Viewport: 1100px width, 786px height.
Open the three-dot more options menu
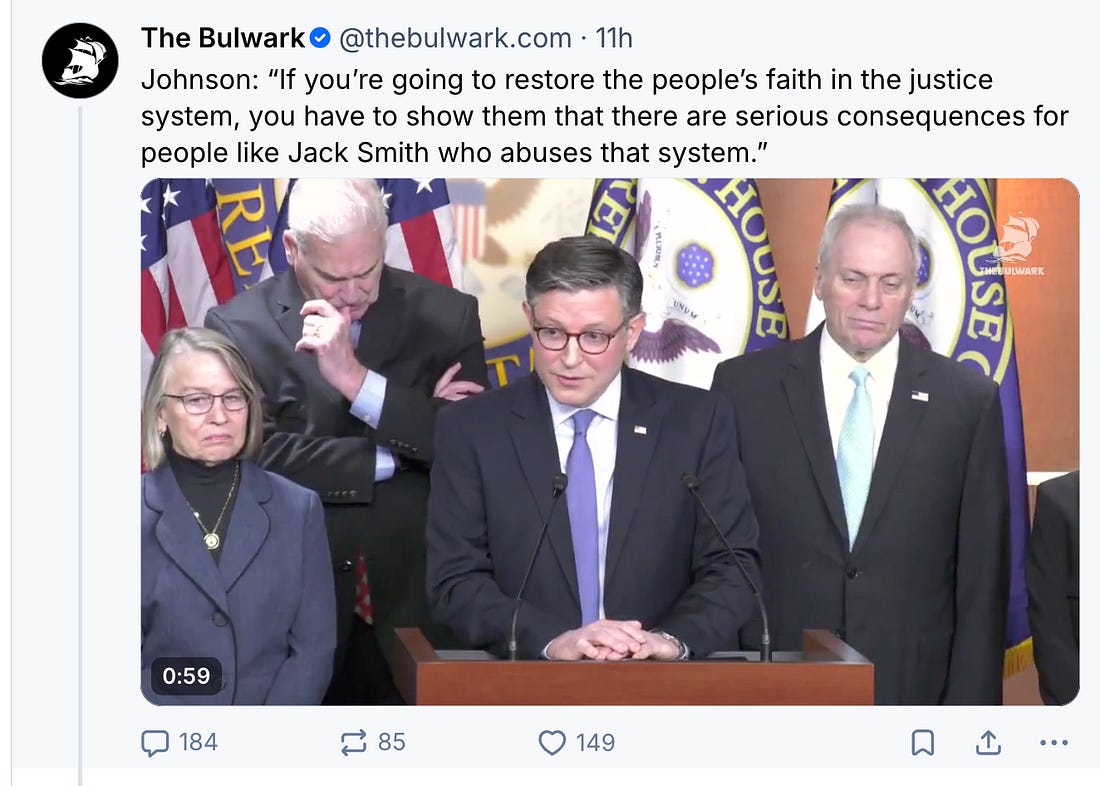click(1054, 742)
